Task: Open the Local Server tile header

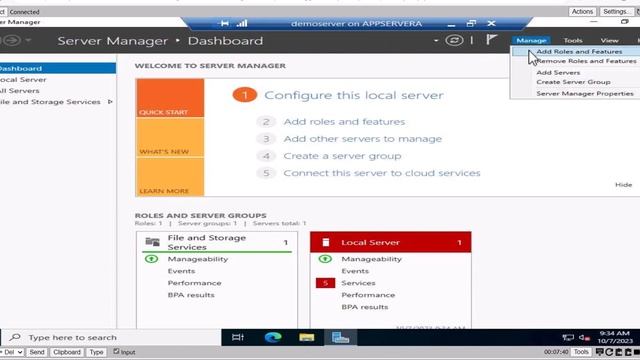Action: 391,242
